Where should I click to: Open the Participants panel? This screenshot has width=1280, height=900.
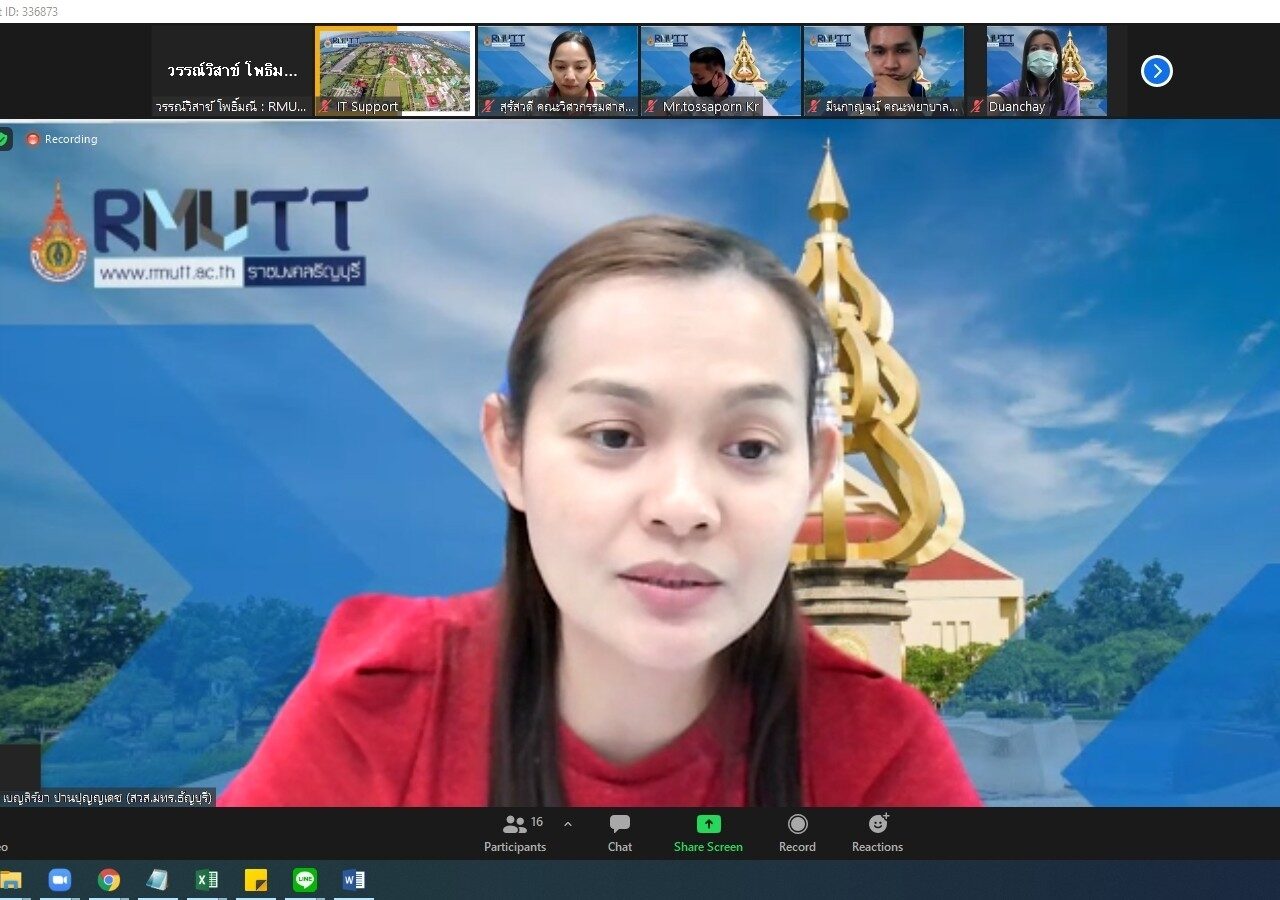pyautogui.click(x=516, y=833)
